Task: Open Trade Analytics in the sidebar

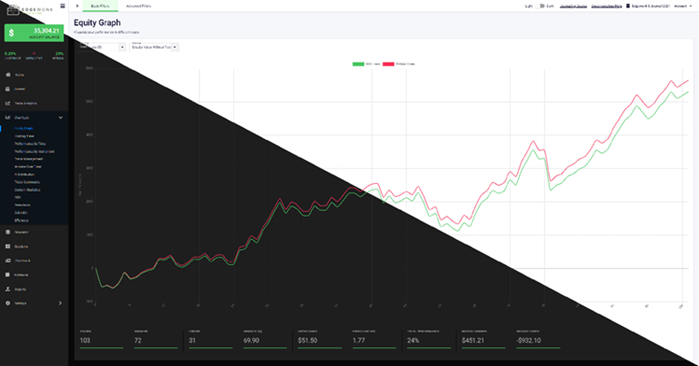Action: (26, 103)
